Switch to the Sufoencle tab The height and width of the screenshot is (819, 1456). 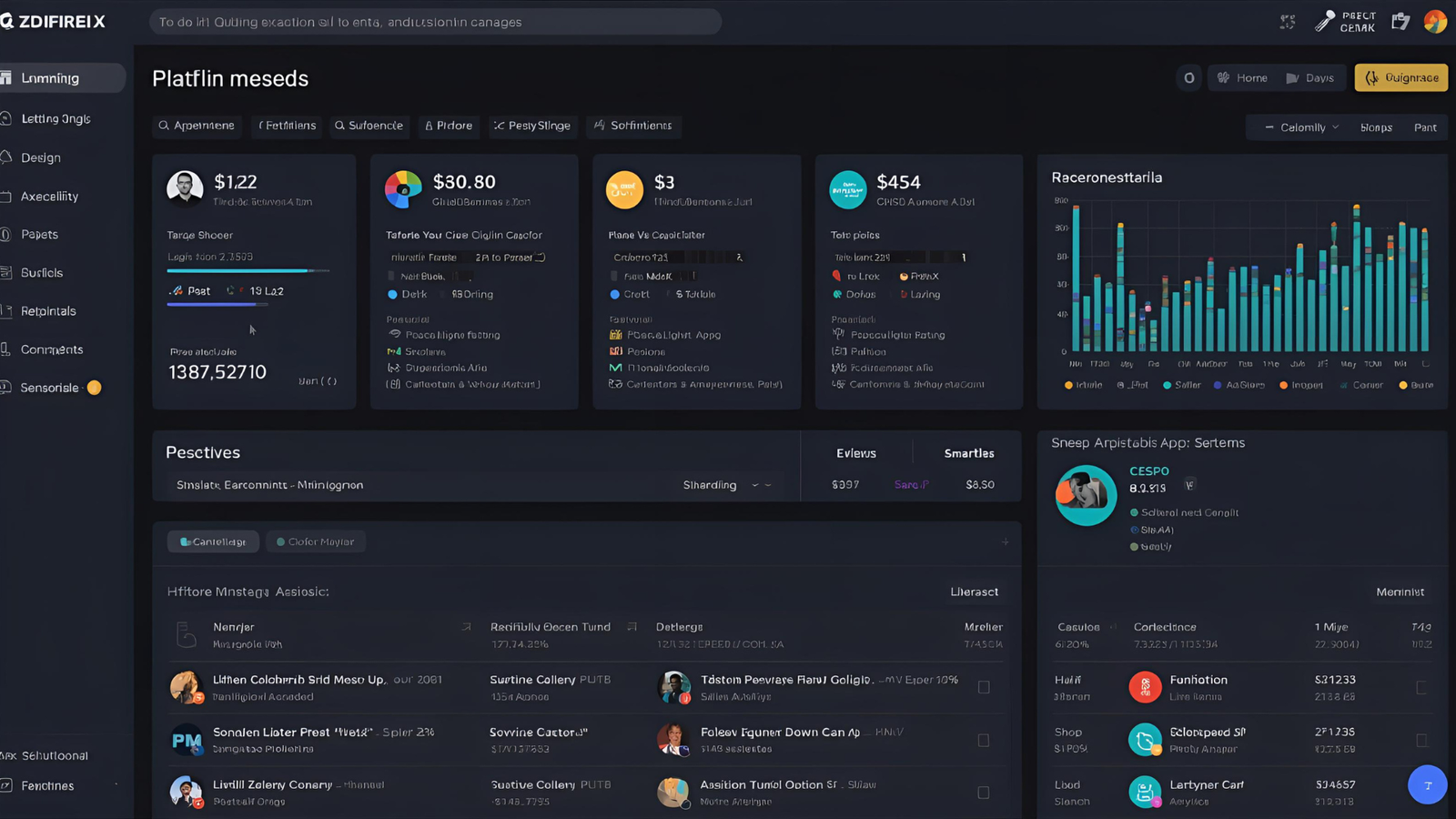click(369, 126)
